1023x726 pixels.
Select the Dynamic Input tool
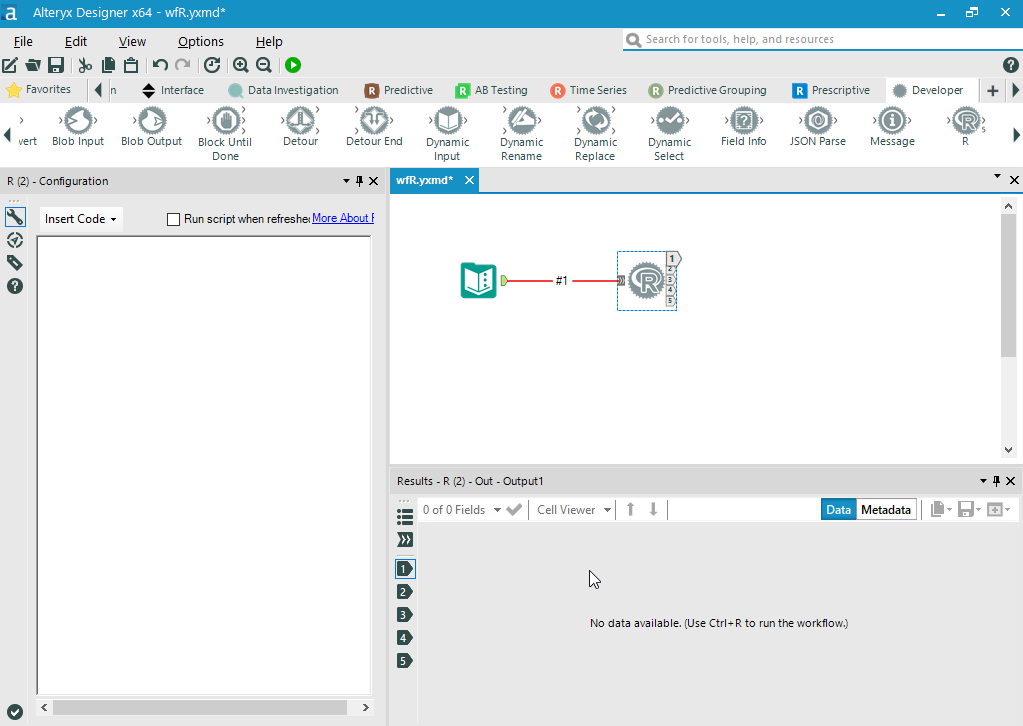[x=448, y=134]
